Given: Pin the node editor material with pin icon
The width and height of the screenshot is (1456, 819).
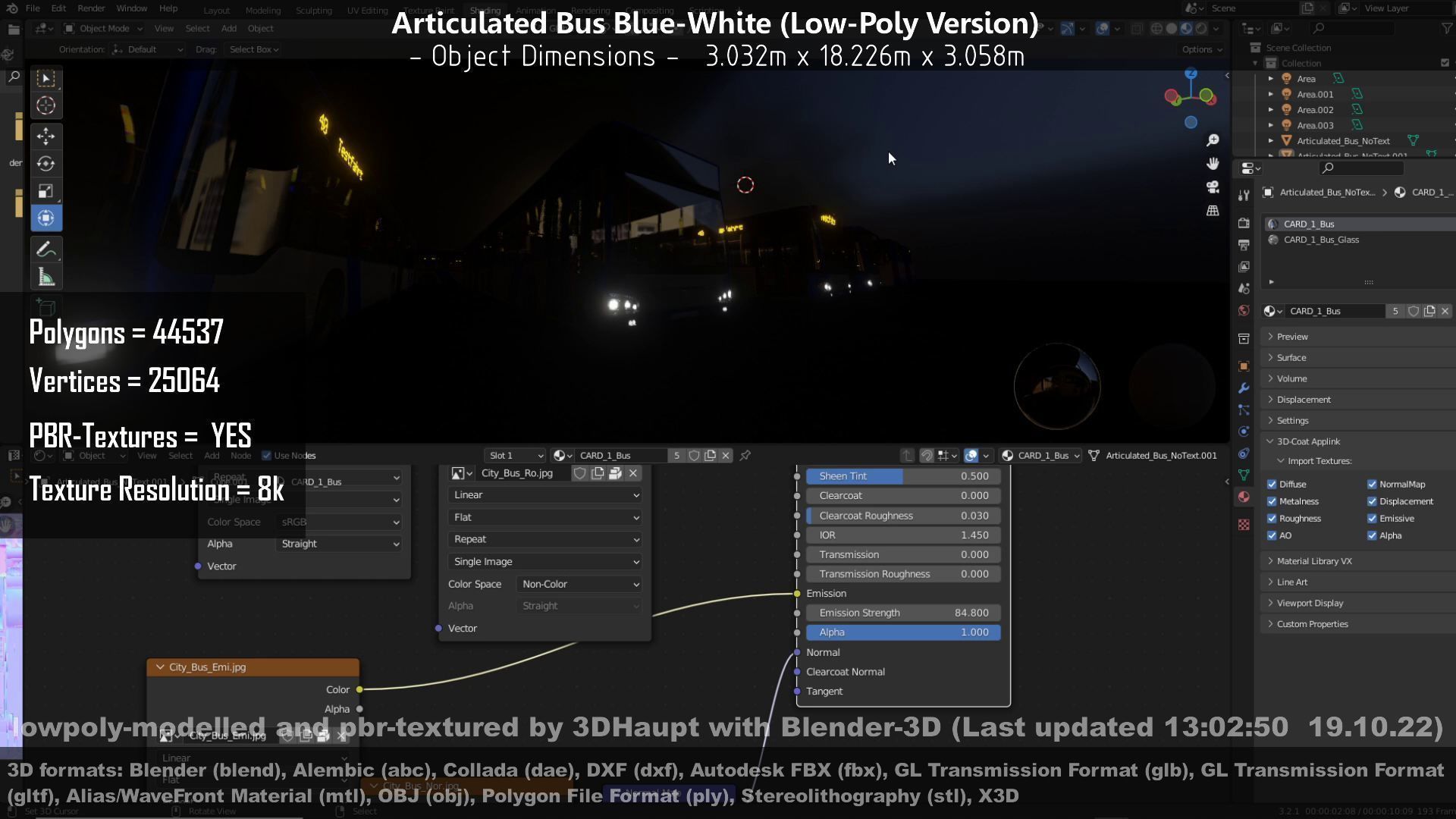Looking at the screenshot, I should (x=745, y=456).
